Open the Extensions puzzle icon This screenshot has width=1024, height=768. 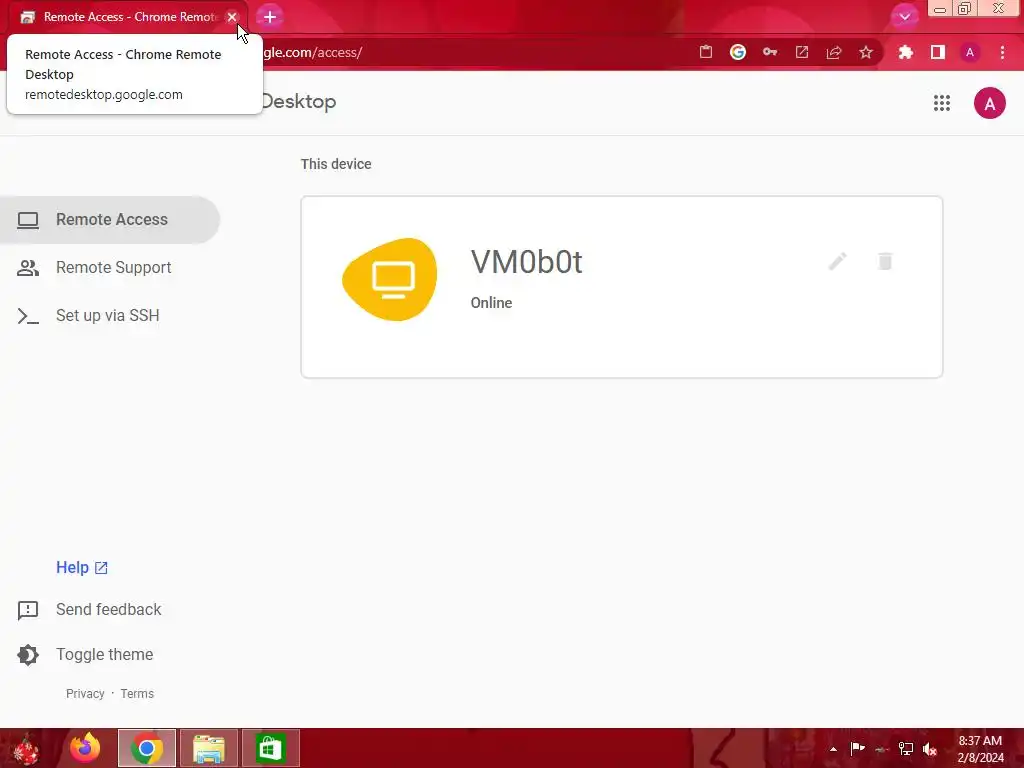click(905, 52)
